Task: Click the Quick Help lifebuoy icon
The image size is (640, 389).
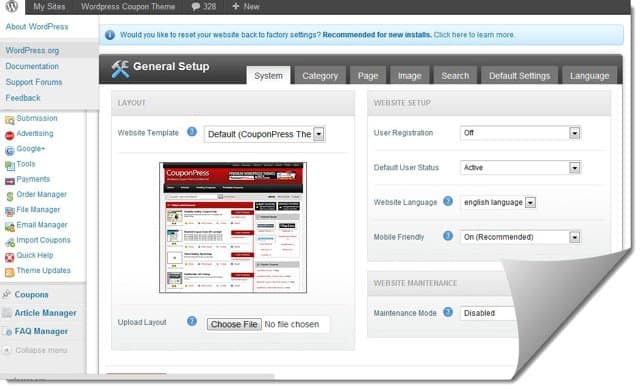Action: pyautogui.click(x=9, y=258)
